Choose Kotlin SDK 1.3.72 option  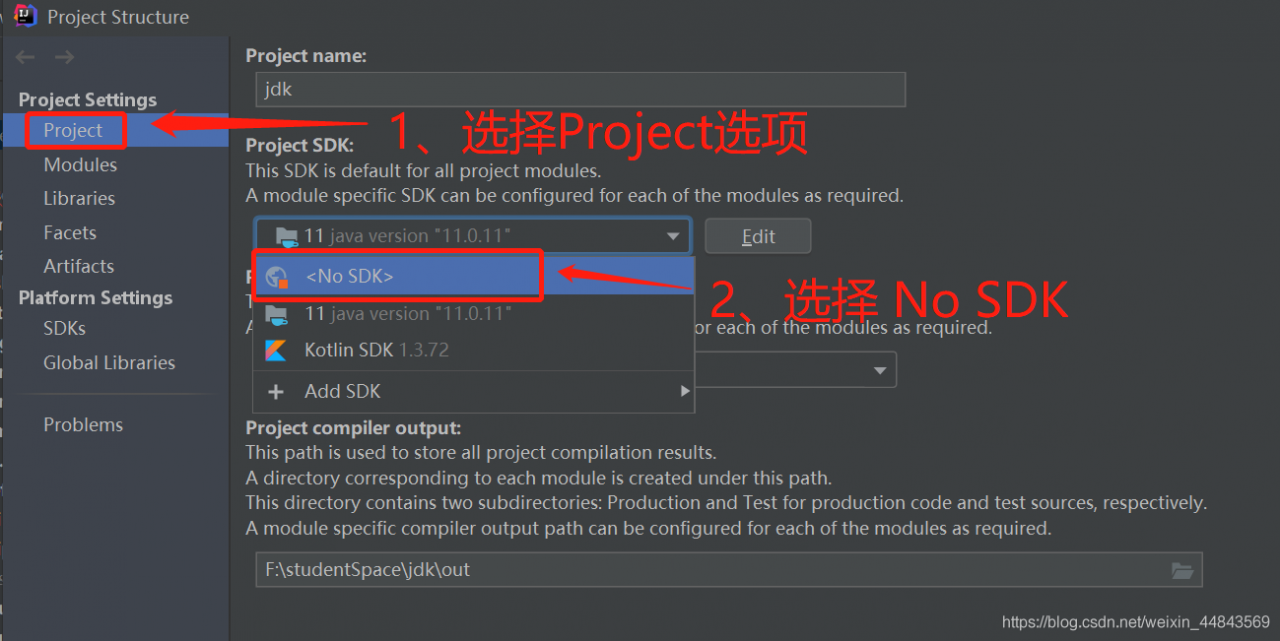point(376,350)
